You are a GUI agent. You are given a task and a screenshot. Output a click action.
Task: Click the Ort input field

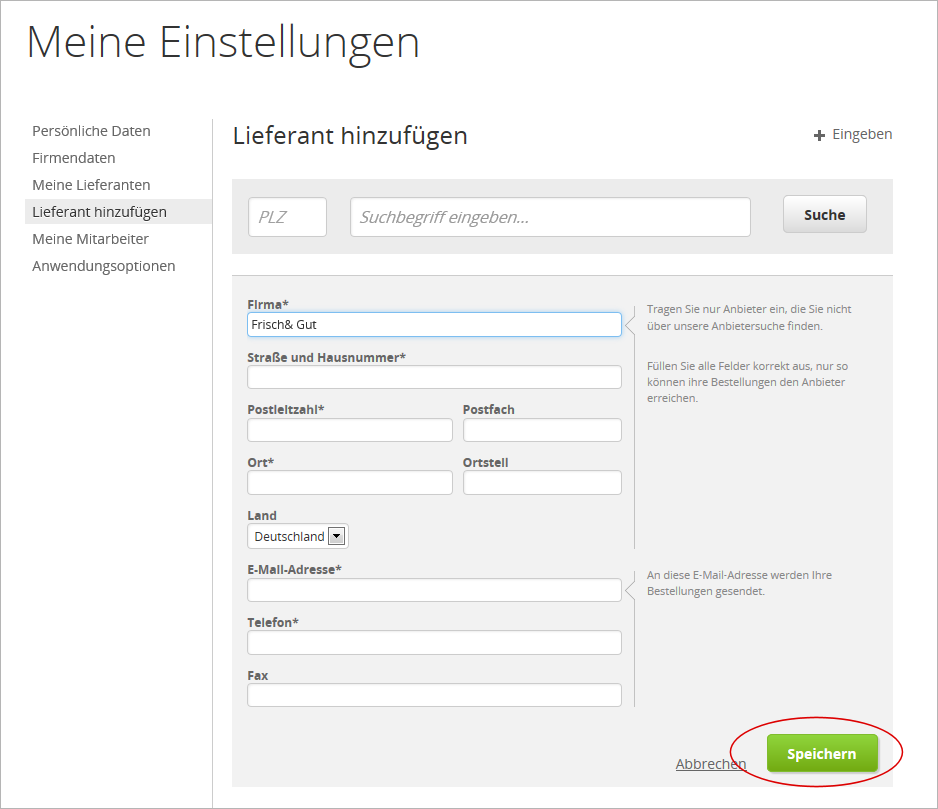[x=349, y=483]
